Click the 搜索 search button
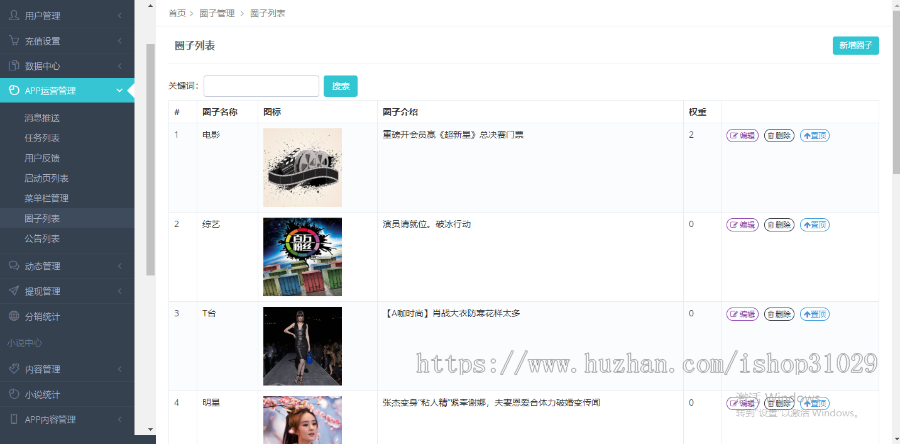 [x=340, y=86]
